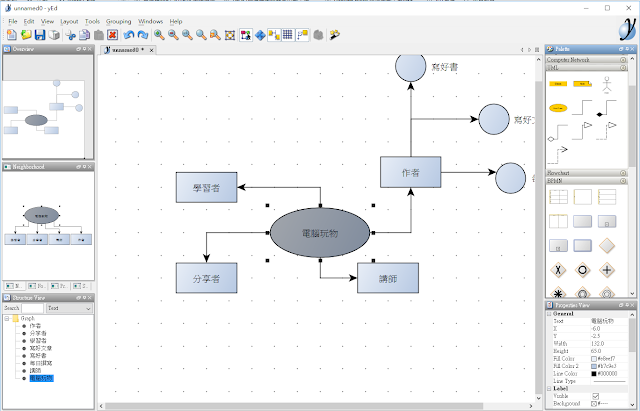Collapse the BPMN palette section
The height and width of the screenshot is (411, 640).
click(x=623, y=180)
